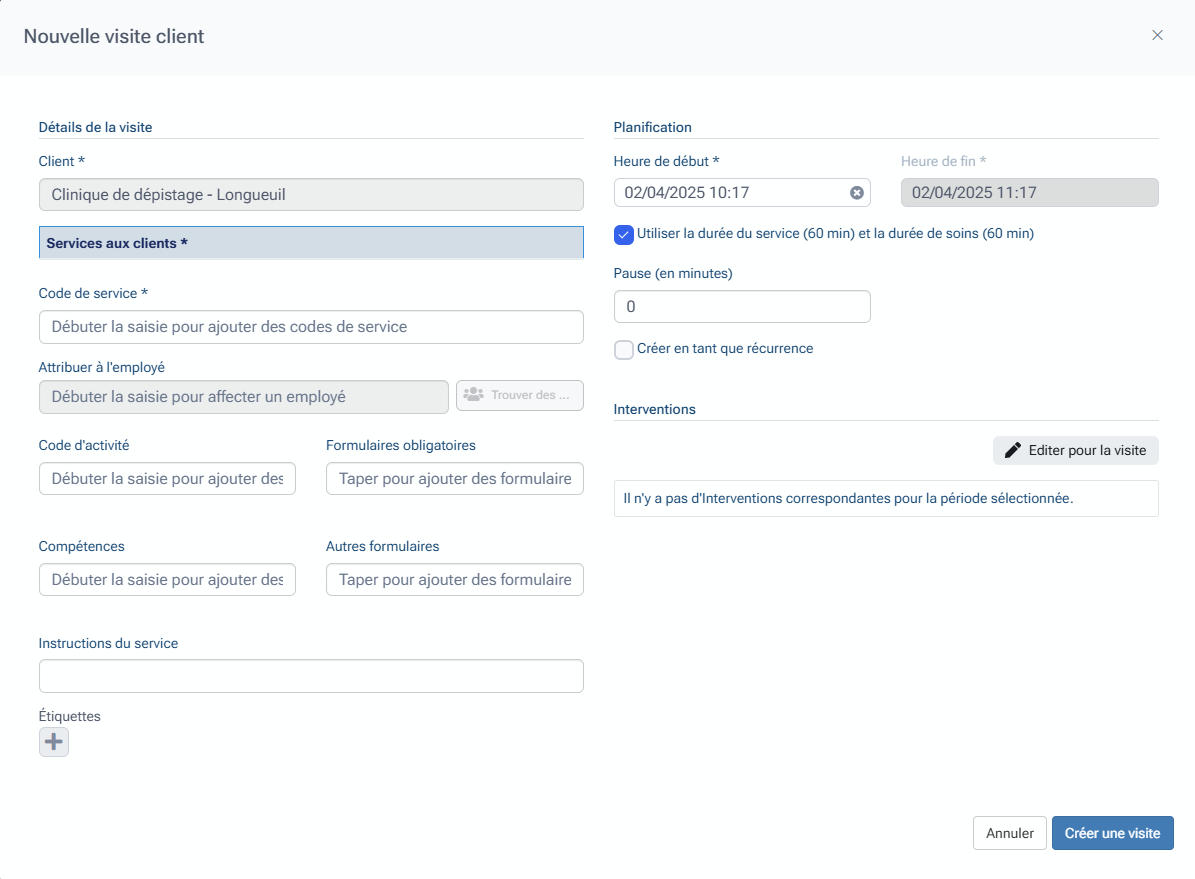Open the Compétences selector
This screenshot has width=1195, height=879.
point(167,580)
